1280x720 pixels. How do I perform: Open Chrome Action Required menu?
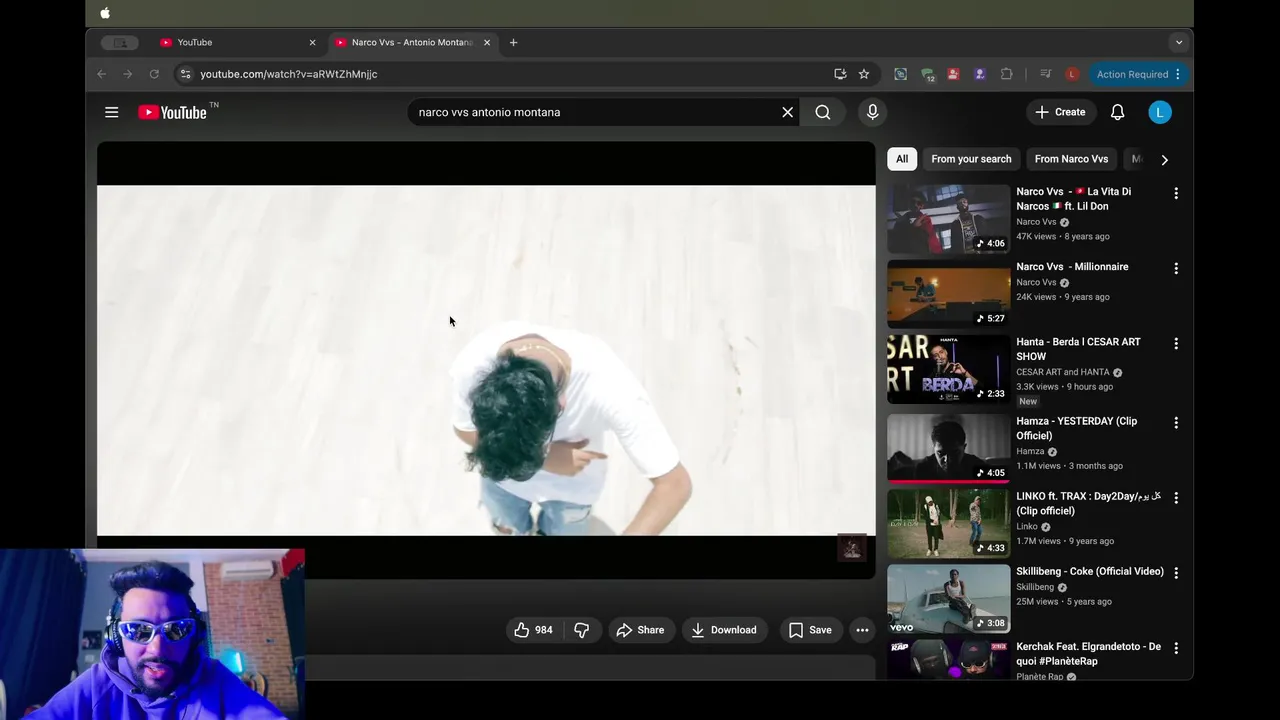point(1139,74)
